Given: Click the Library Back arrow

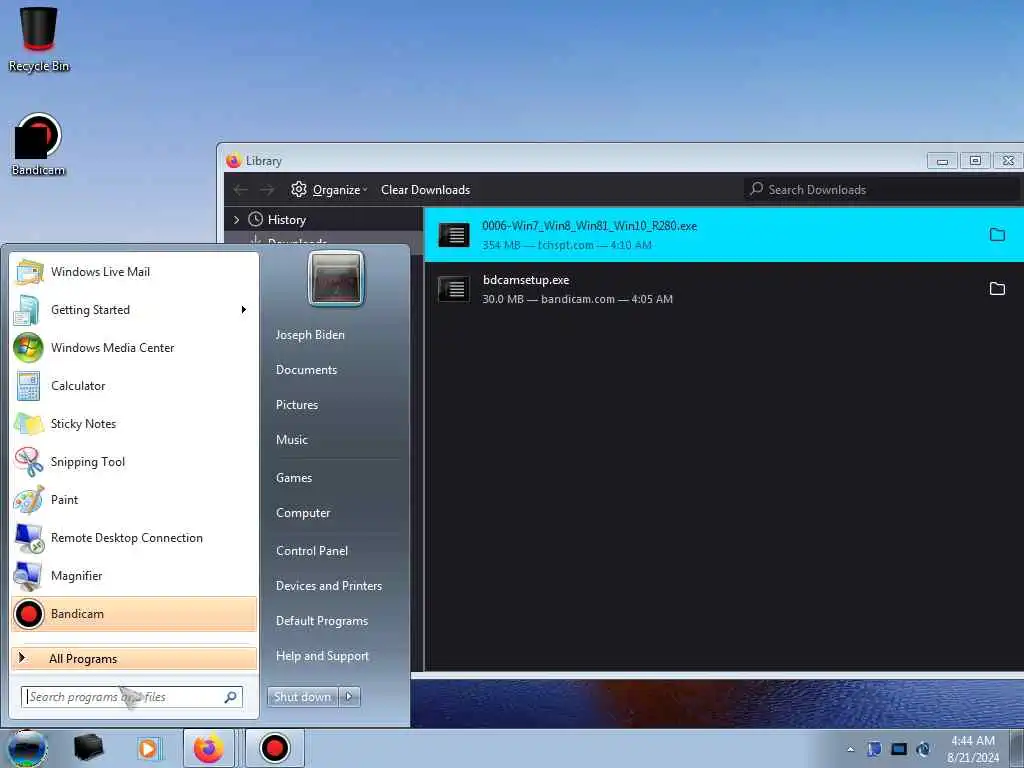Looking at the screenshot, I should pyautogui.click(x=240, y=190).
